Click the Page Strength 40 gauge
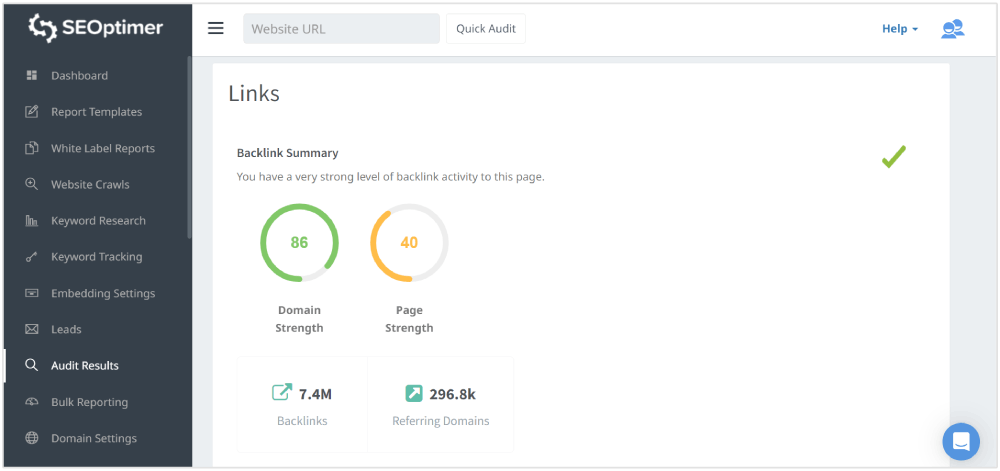Screen dimensions: 1000x471 (409, 243)
